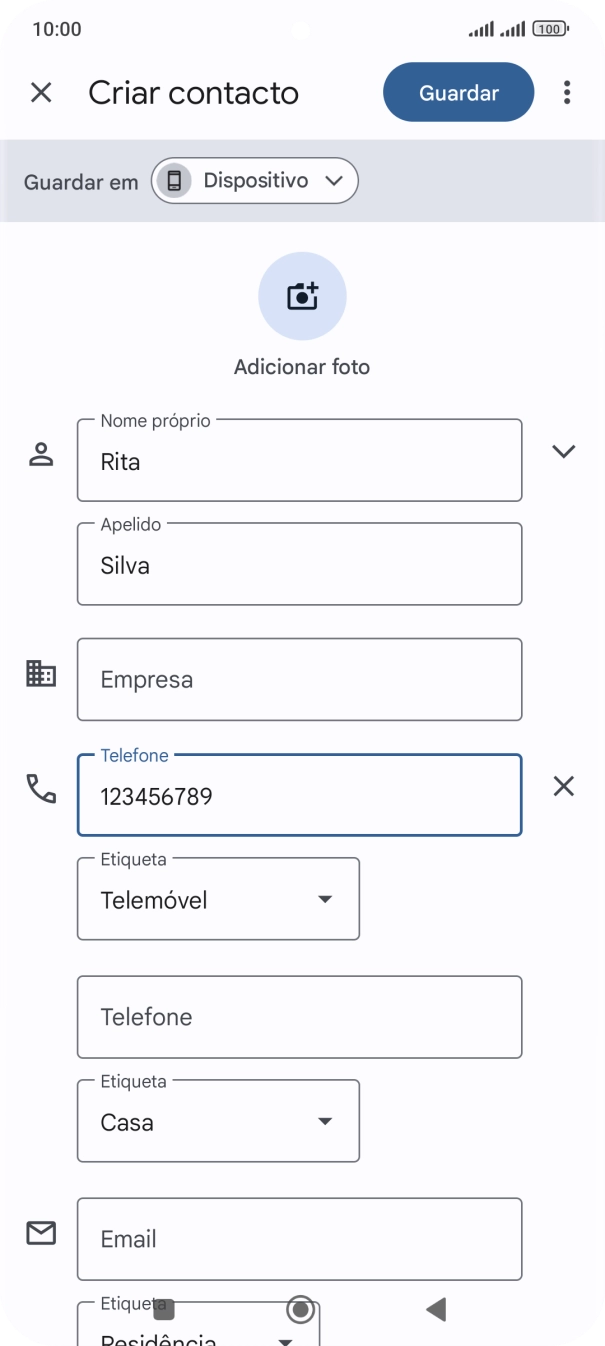Viewport: 605px width, 1346px height.
Task: Click the building icon beside Empresa field
Action: tap(41, 673)
